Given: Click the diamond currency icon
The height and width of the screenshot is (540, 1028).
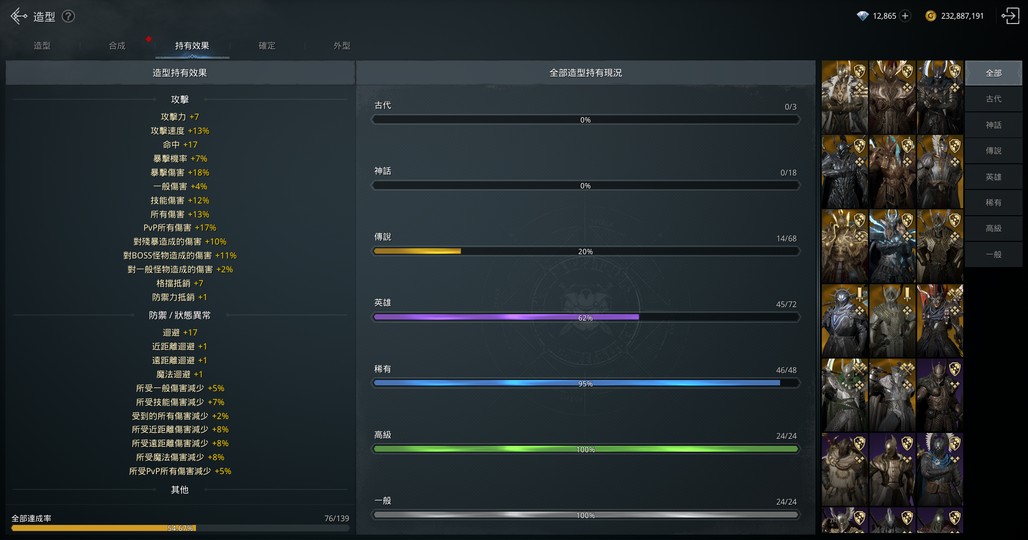Looking at the screenshot, I should (x=863, y=16).
